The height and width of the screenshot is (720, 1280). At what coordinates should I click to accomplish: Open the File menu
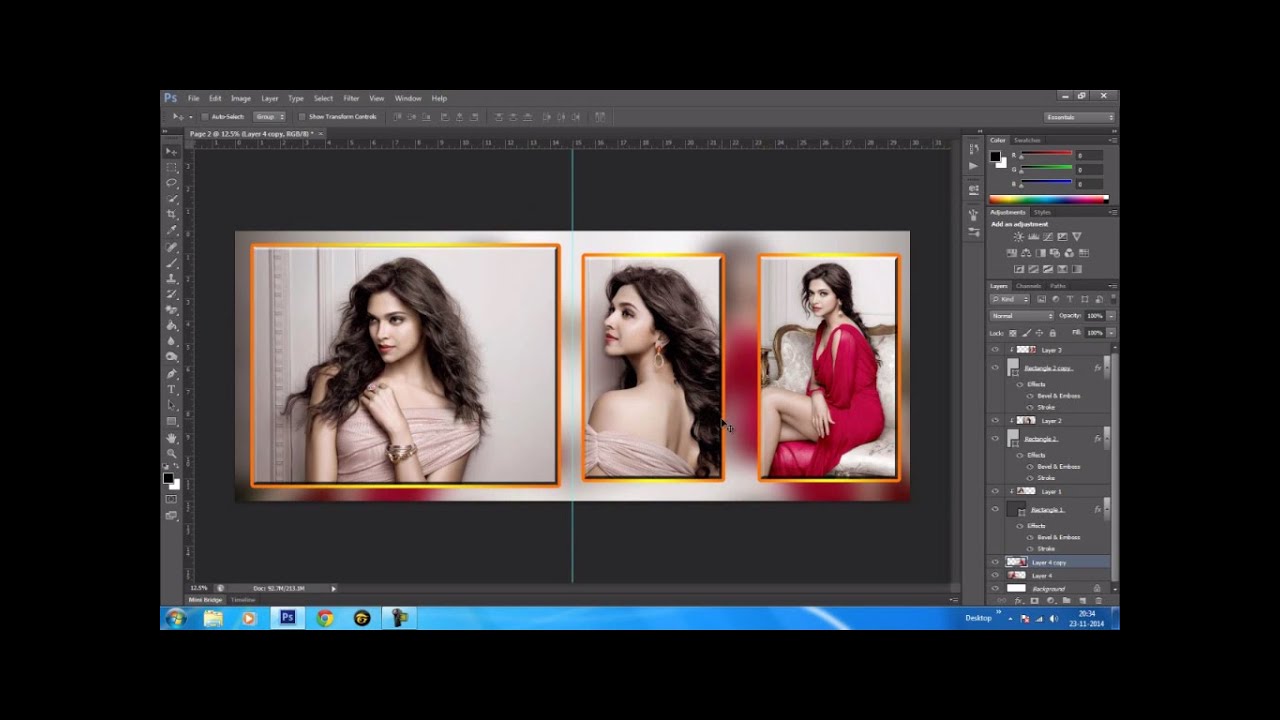193,98
